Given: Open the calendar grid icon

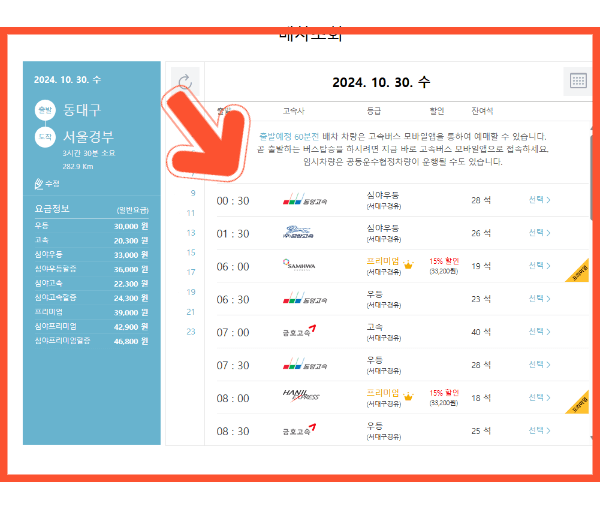Looking at the screenshot, I should coord(578,81).
